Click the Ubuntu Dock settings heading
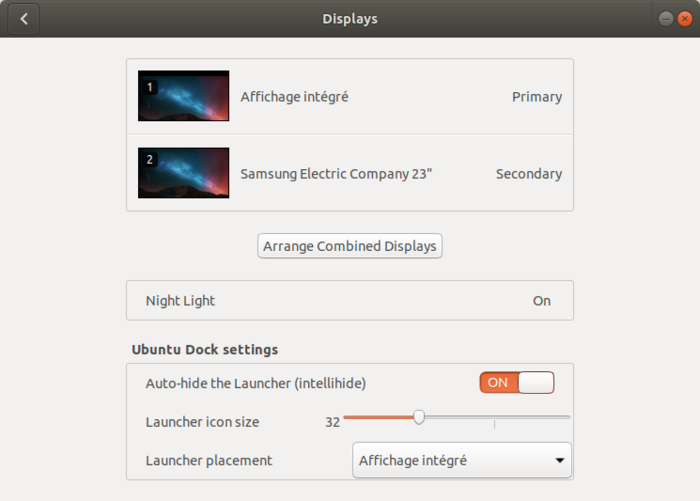 205,350
